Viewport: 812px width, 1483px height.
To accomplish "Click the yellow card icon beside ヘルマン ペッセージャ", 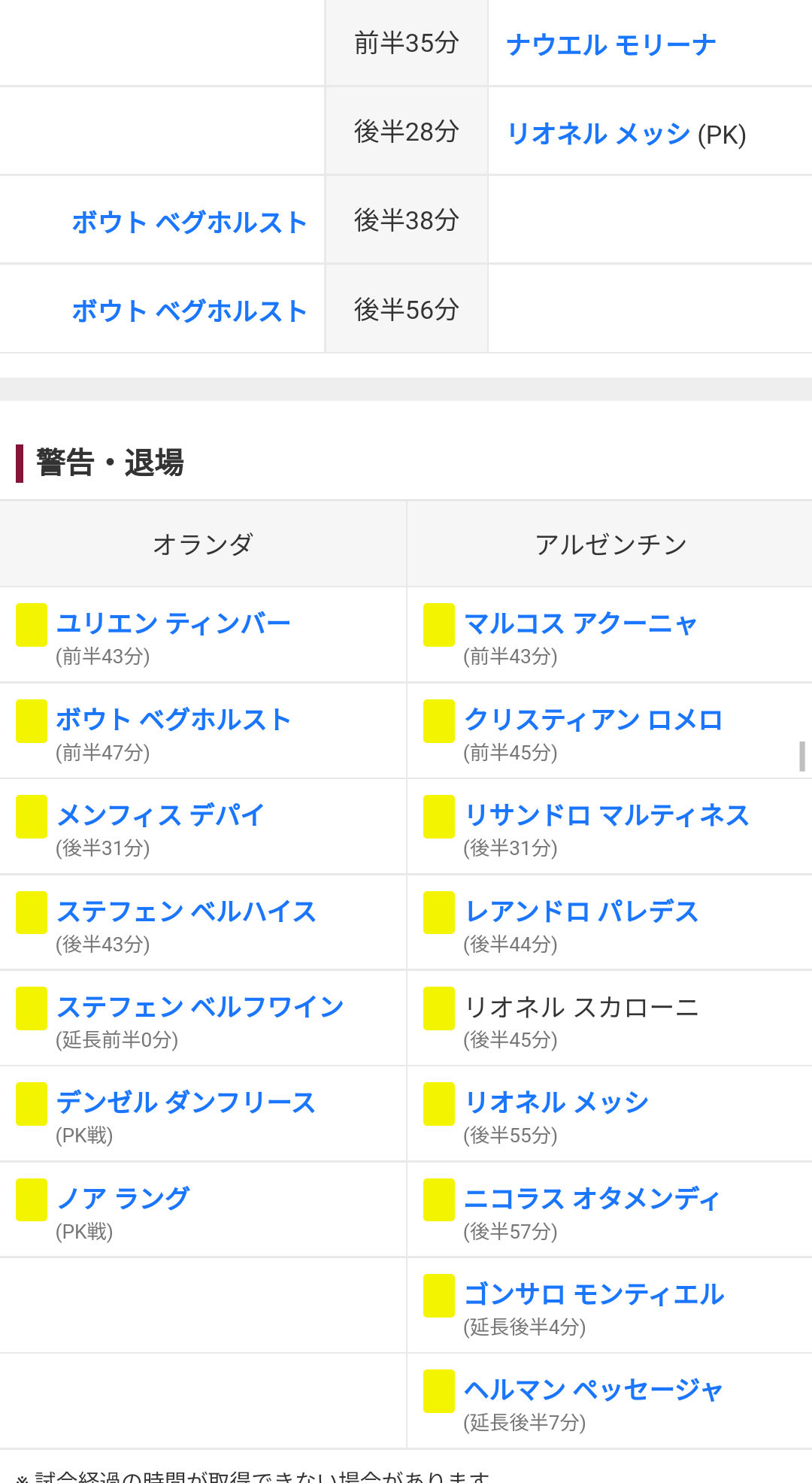I will click(x=439, y=1391).
